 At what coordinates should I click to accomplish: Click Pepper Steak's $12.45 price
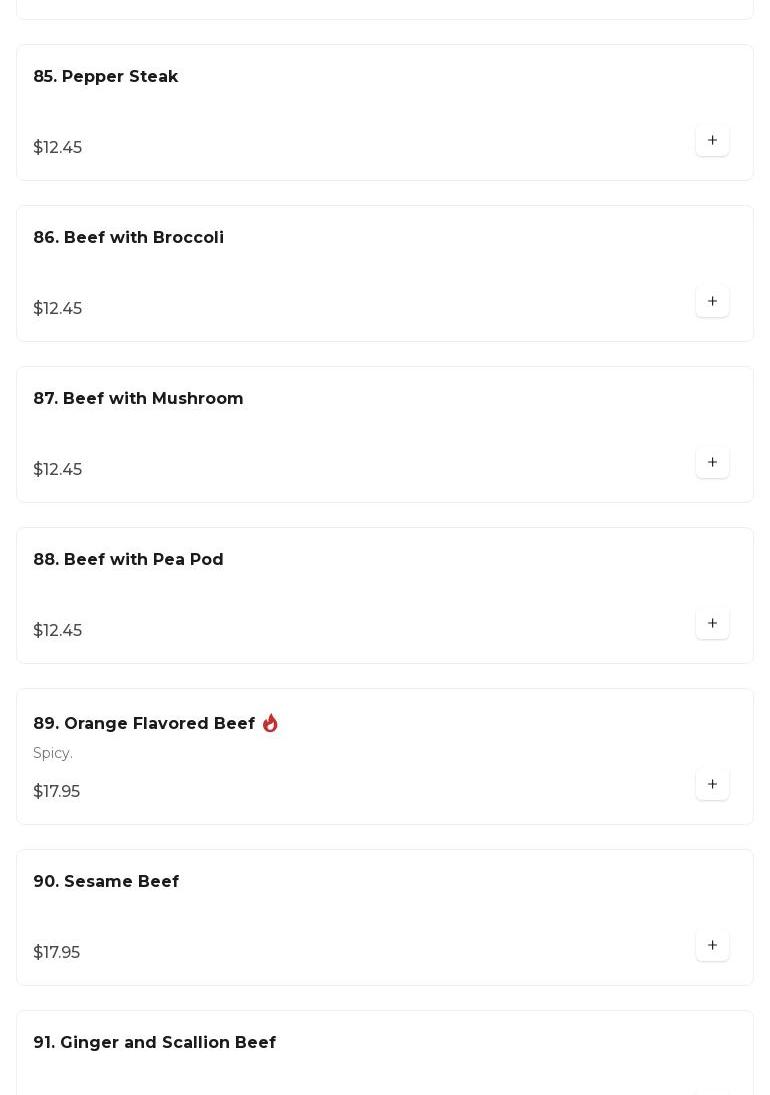tap(58, 148)
